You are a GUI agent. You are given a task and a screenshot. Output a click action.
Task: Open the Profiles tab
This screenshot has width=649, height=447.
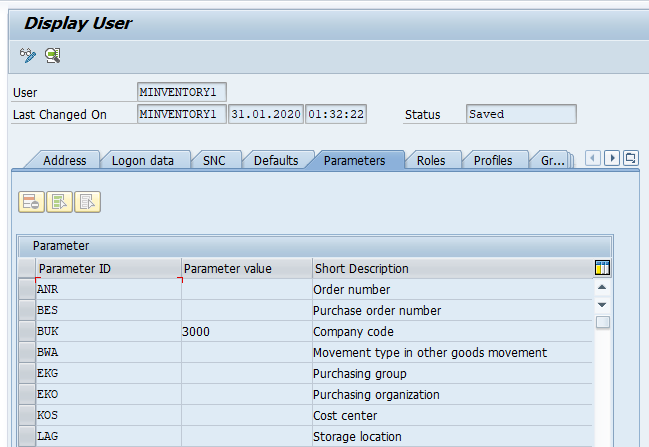493,160
